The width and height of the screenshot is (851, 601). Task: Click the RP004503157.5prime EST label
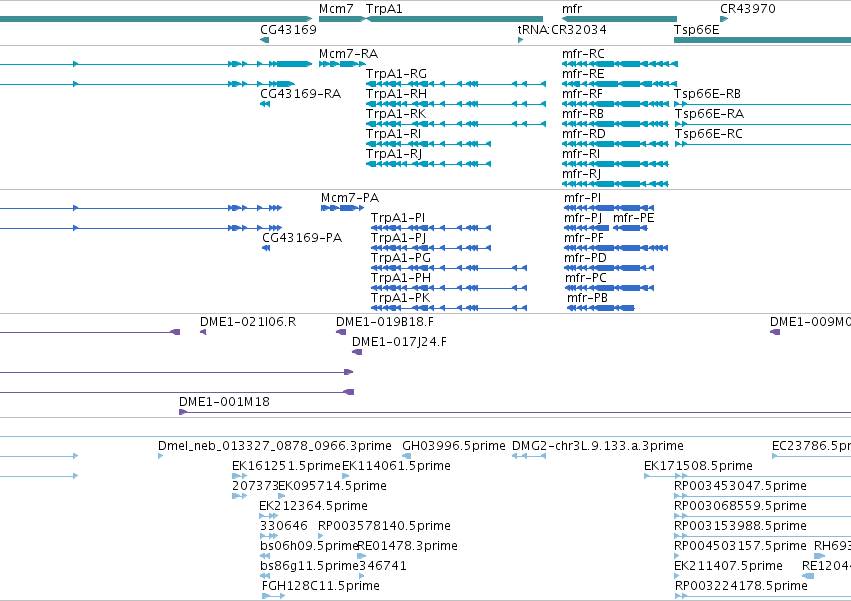[740, 547]
